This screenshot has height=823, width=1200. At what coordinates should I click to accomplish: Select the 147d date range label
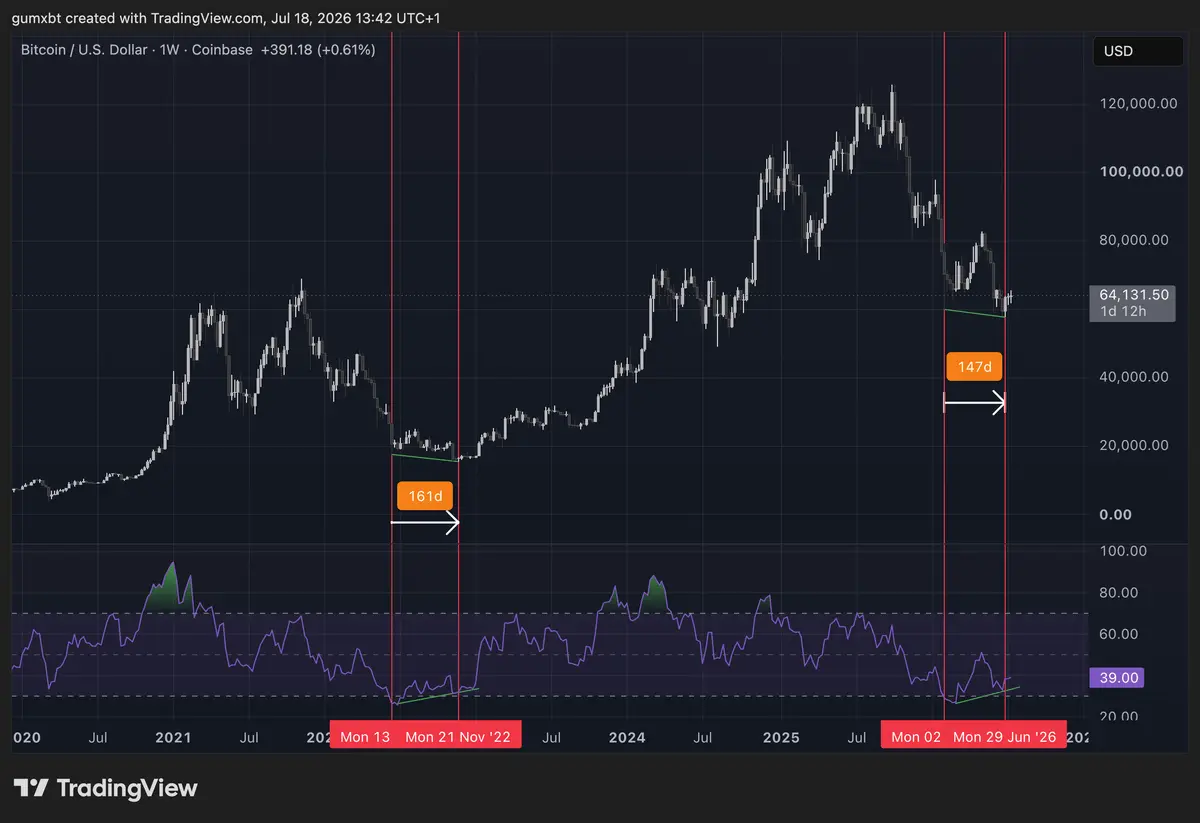tap(974, 367)
